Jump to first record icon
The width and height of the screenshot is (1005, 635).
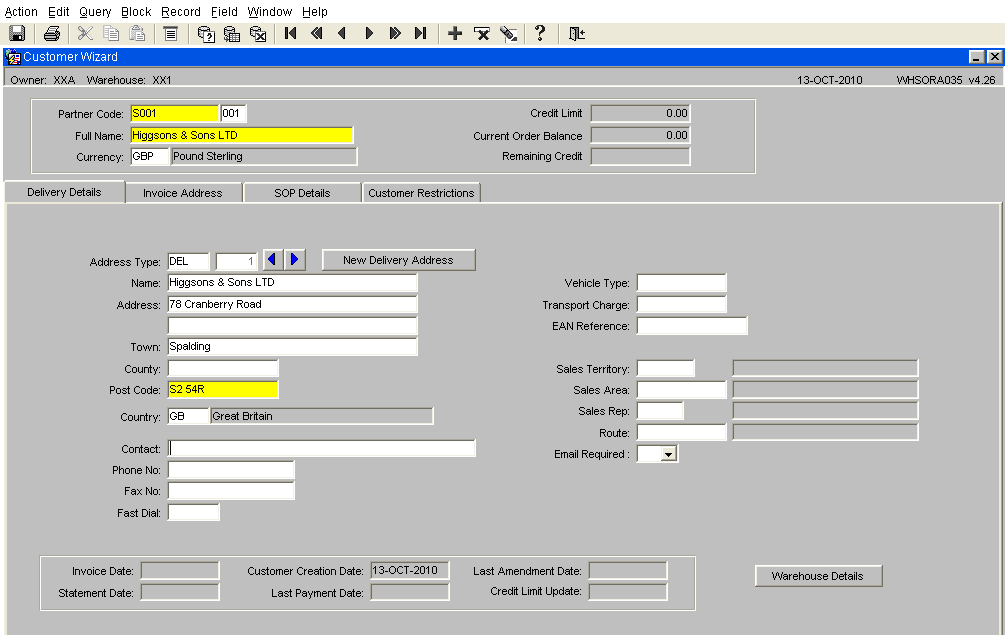(x=290, y=33)
